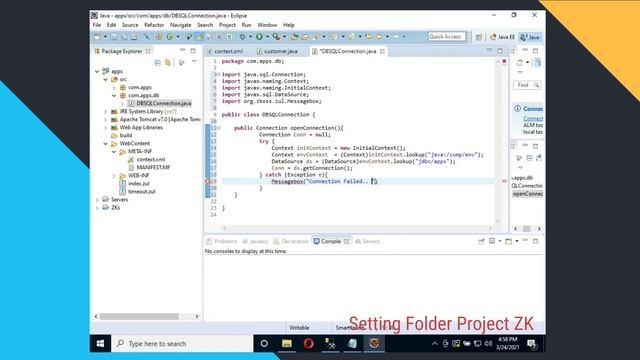Viewport: 640px width, 360px height.
Task: Open the Source menu
Action: tap(130, 25)
